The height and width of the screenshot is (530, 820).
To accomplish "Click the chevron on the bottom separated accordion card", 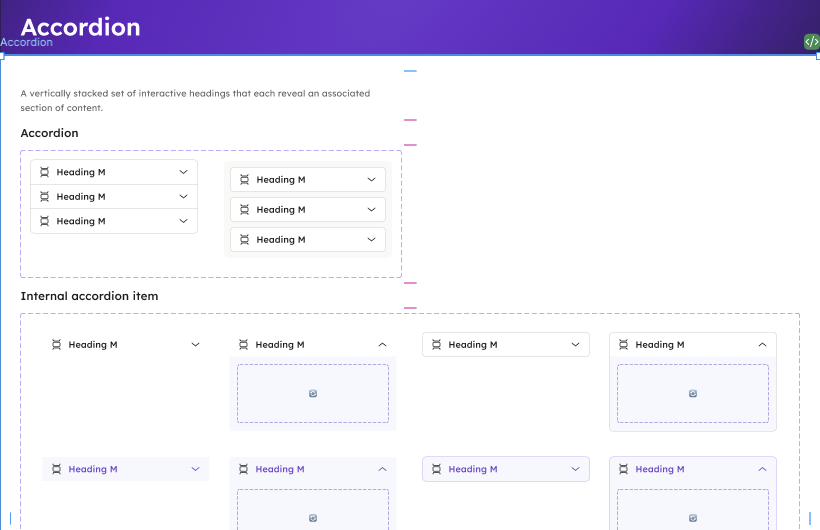I will (x=371, y=240).
